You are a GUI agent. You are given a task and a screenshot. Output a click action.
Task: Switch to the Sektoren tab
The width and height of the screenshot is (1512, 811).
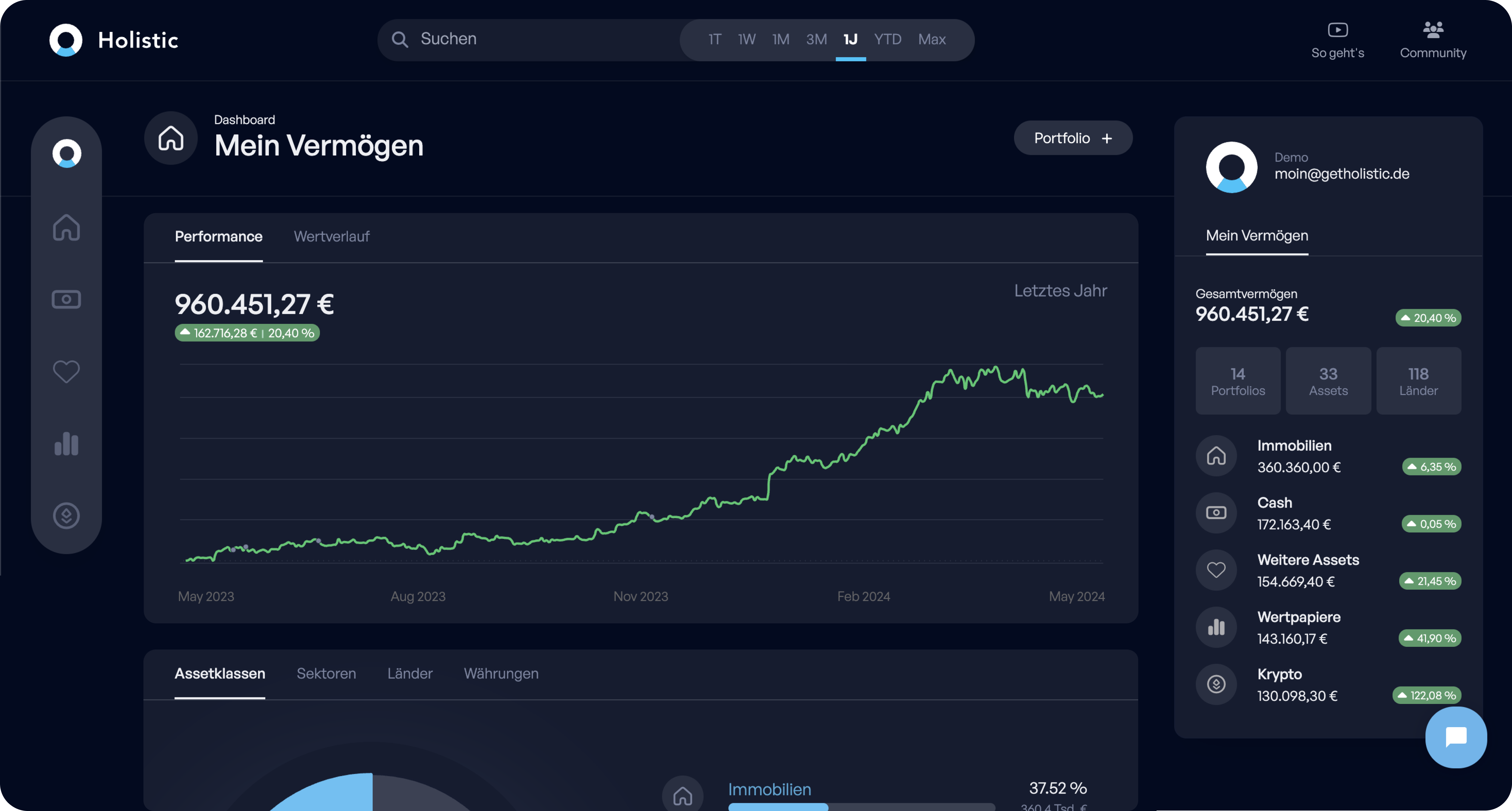(x=326, y=674)
